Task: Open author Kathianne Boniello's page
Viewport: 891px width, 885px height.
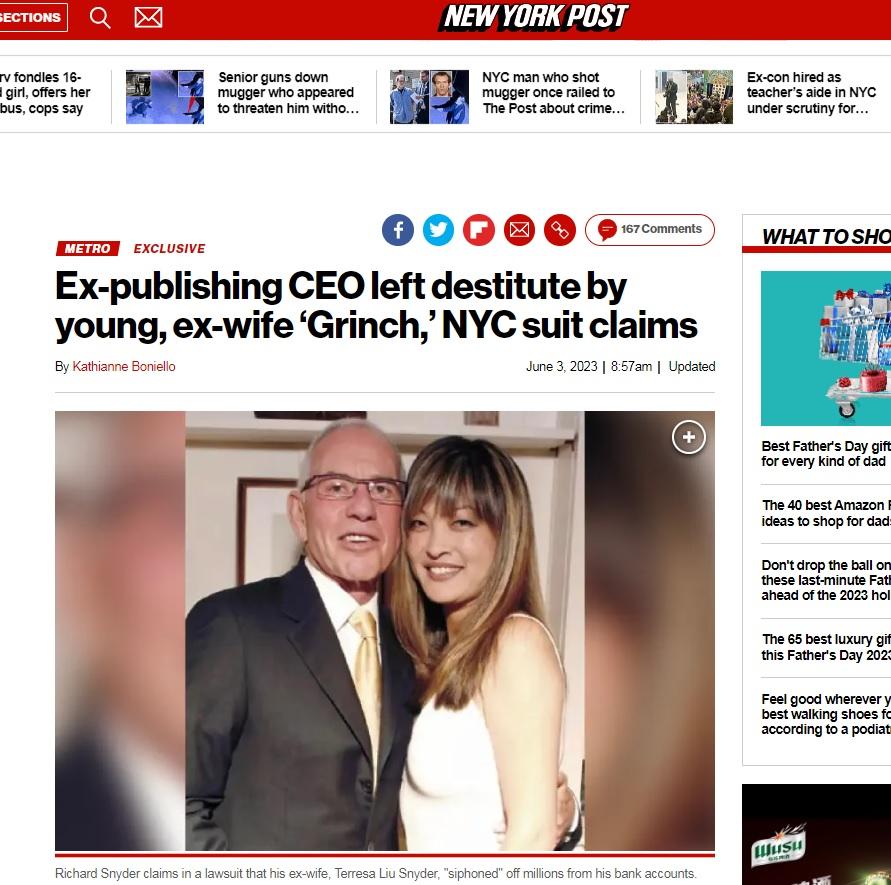Action: point(124,367)
